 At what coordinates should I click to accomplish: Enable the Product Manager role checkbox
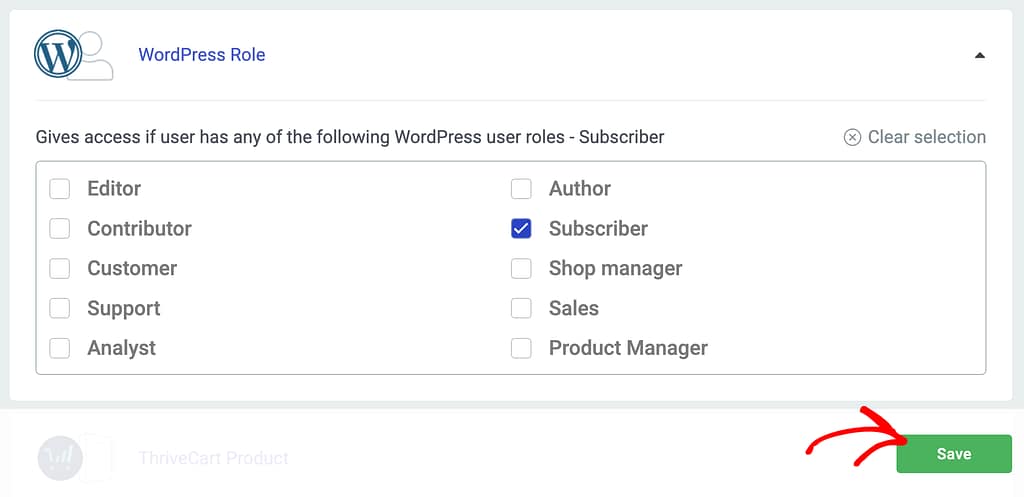click(521, 348)
